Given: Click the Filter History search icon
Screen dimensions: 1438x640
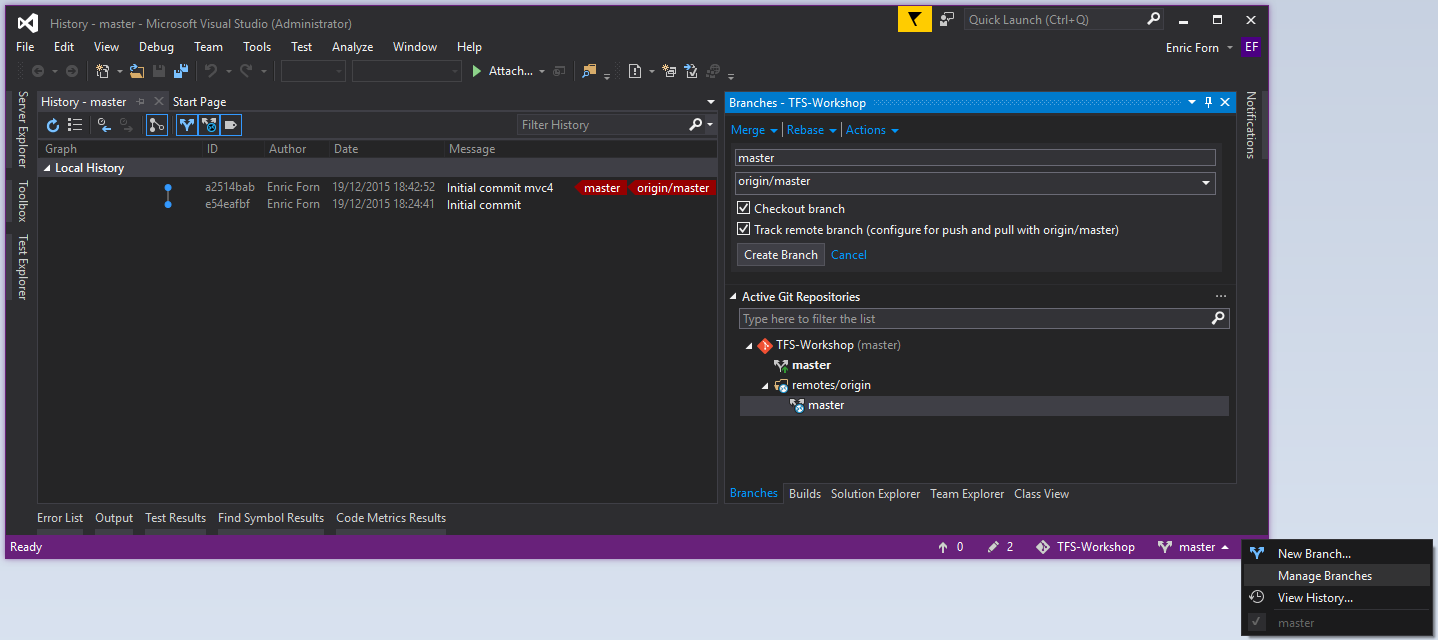Looking at the screenshot, I should pyautogui.click(x=696, y=125).
